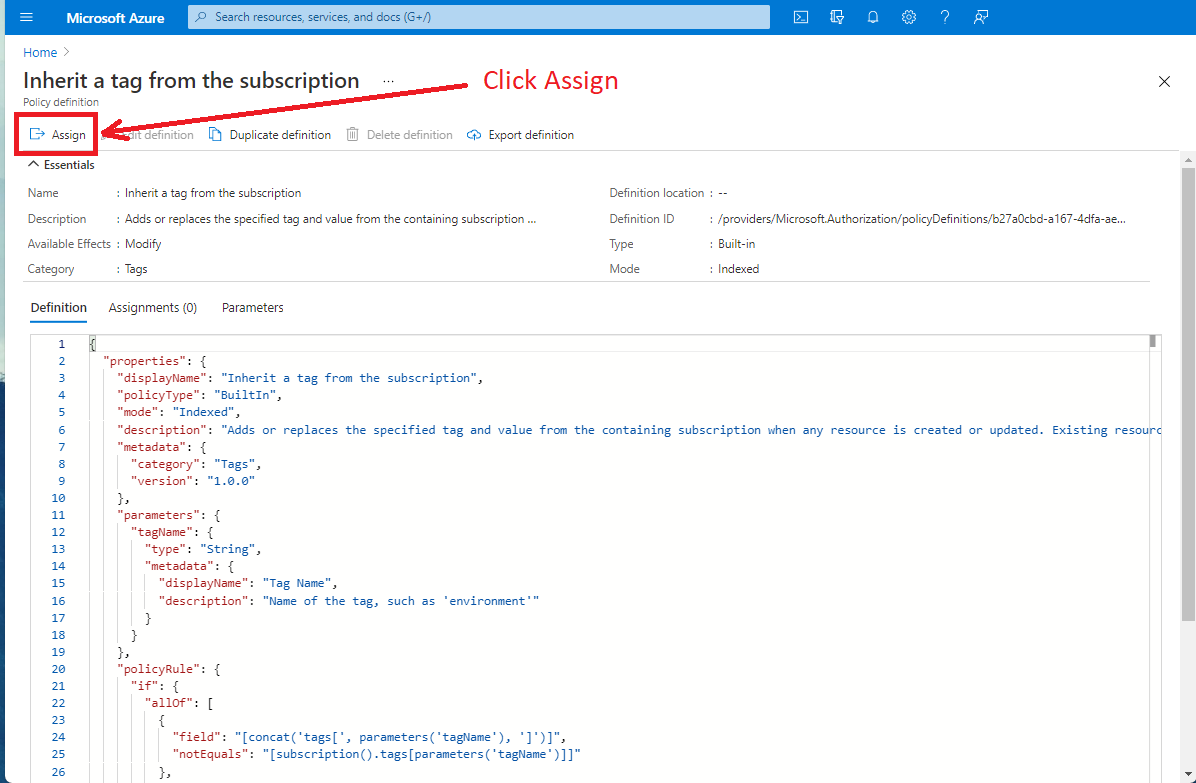1196x783 pixels.
Task: Open the ellipsis more options menu
Action: [x=388, y=81]
